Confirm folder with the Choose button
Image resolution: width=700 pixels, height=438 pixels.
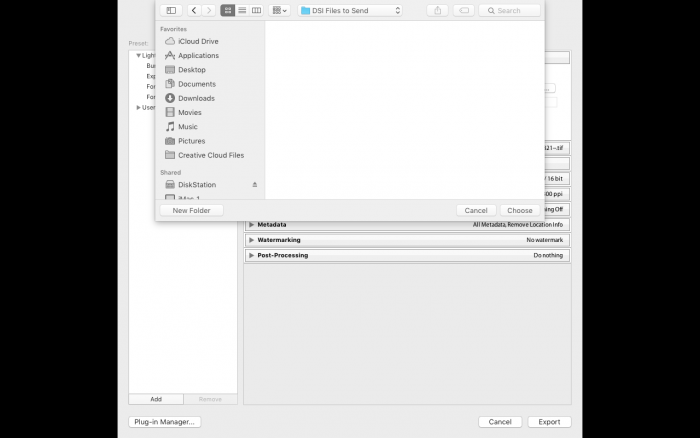(x=520, y=210)
